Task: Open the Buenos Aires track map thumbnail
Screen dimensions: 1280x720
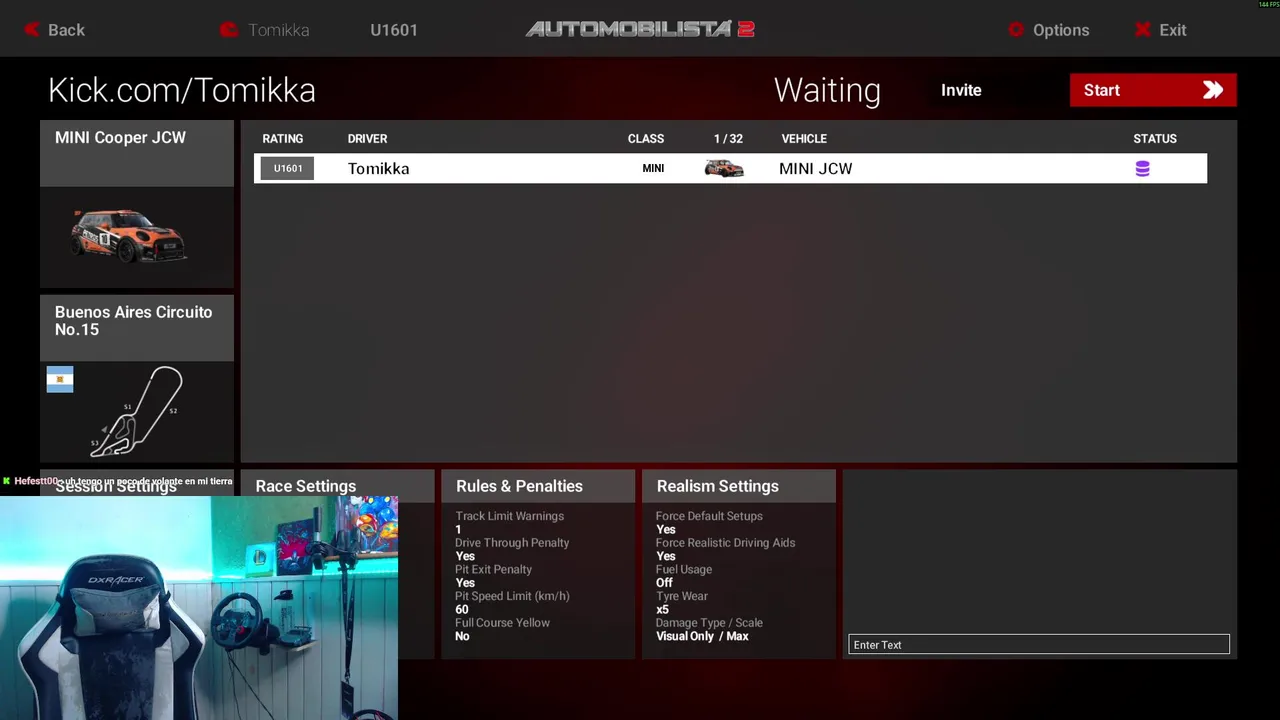Action: (137, 411)
